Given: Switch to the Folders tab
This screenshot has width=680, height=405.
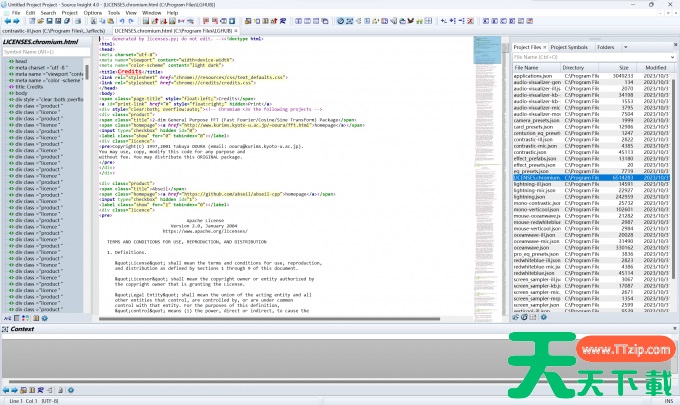Looking at the screenshot, I should [606, 47].
